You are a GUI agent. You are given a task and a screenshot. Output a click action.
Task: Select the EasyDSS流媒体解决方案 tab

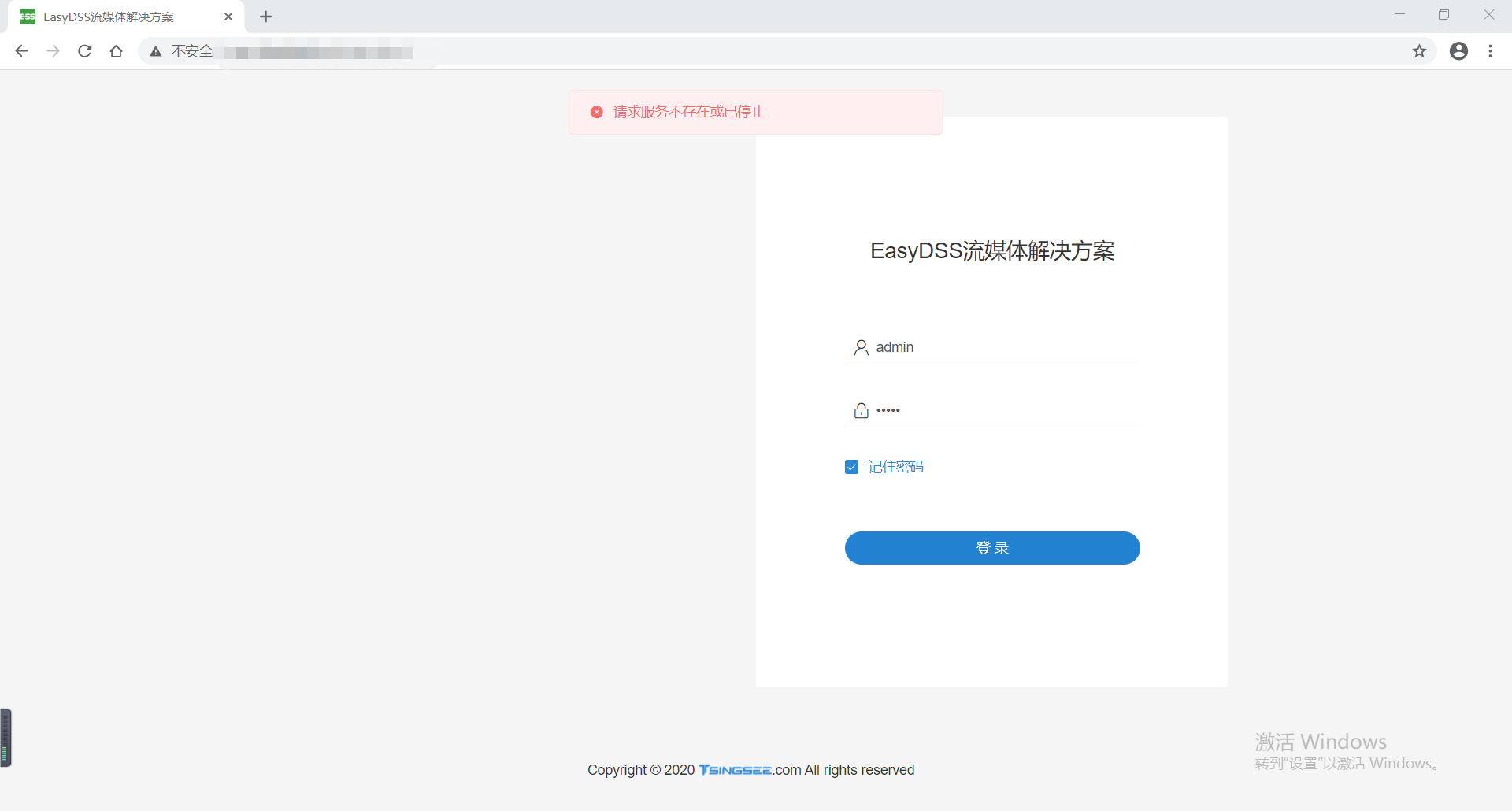126,17
